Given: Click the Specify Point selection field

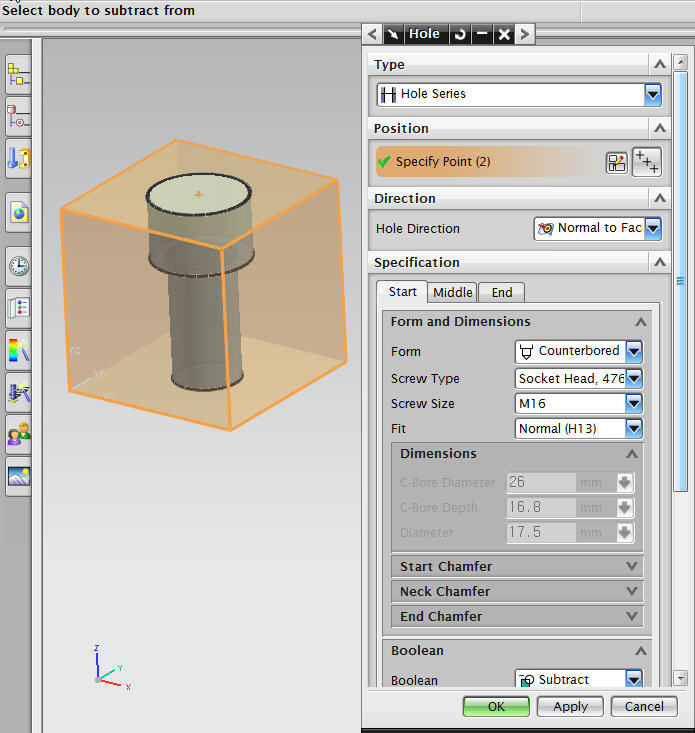Looking at the screenshot, I should click(487, 162).
